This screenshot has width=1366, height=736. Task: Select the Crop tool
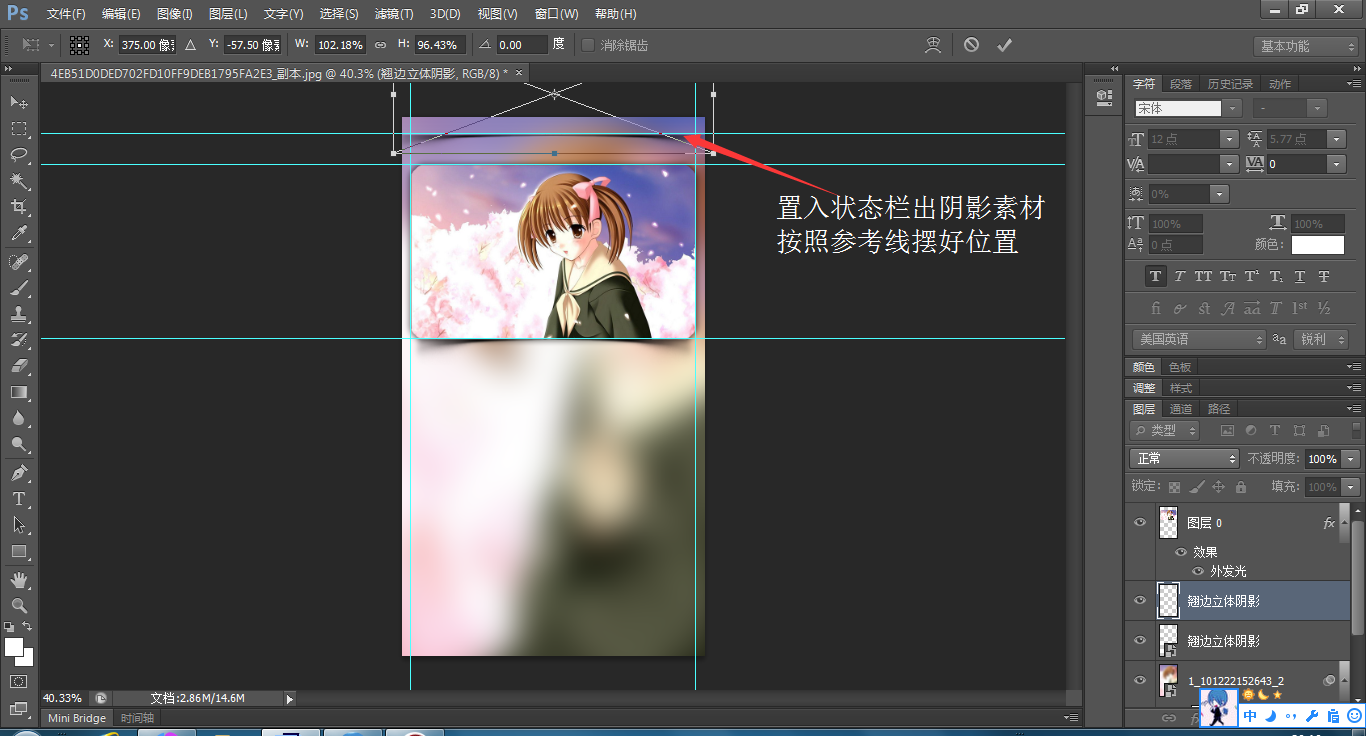[19, 207]
